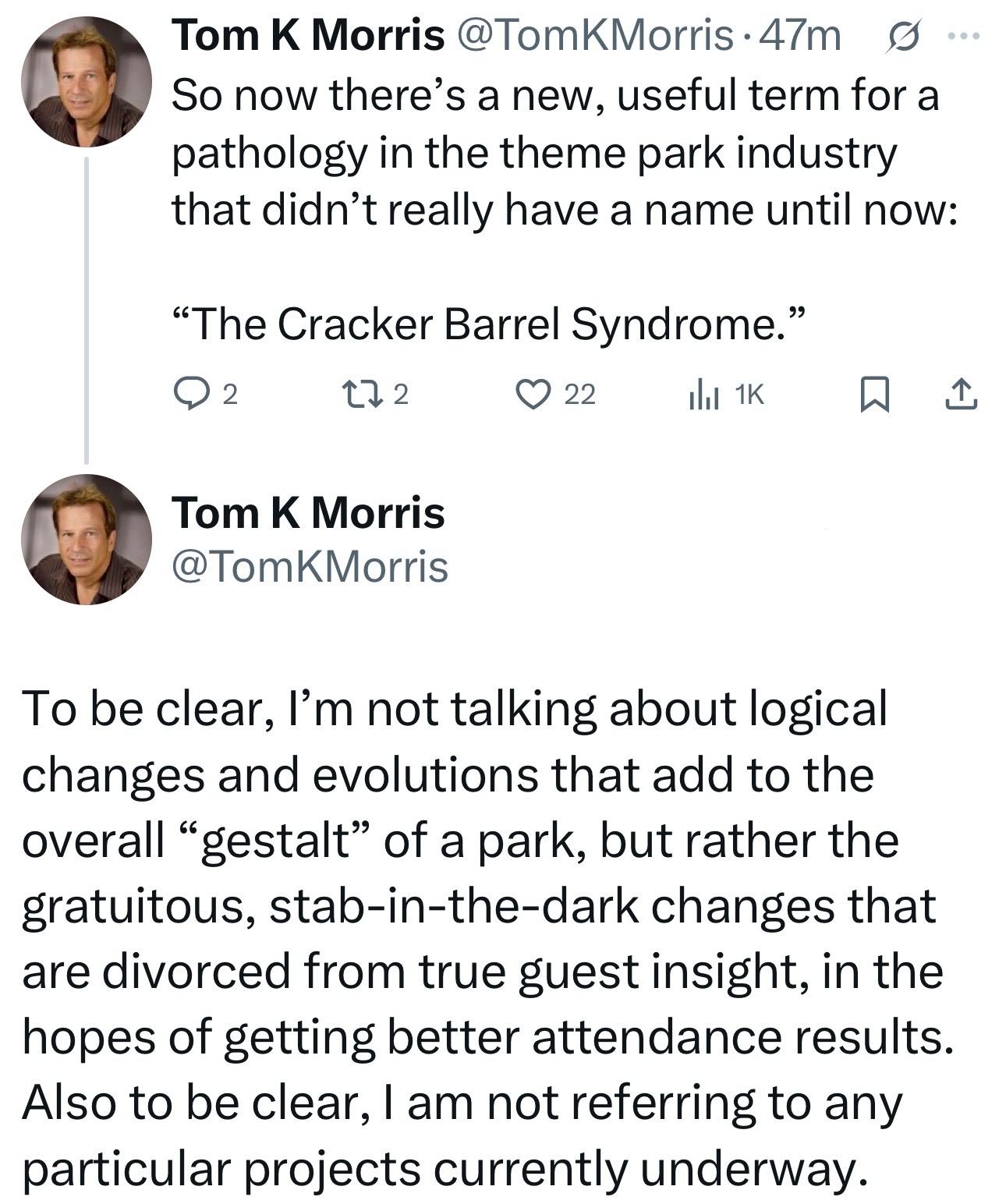Open Tom K Morris's second avatar photo
Screen dimensions: 1006x1204
(x=86, y=539)
